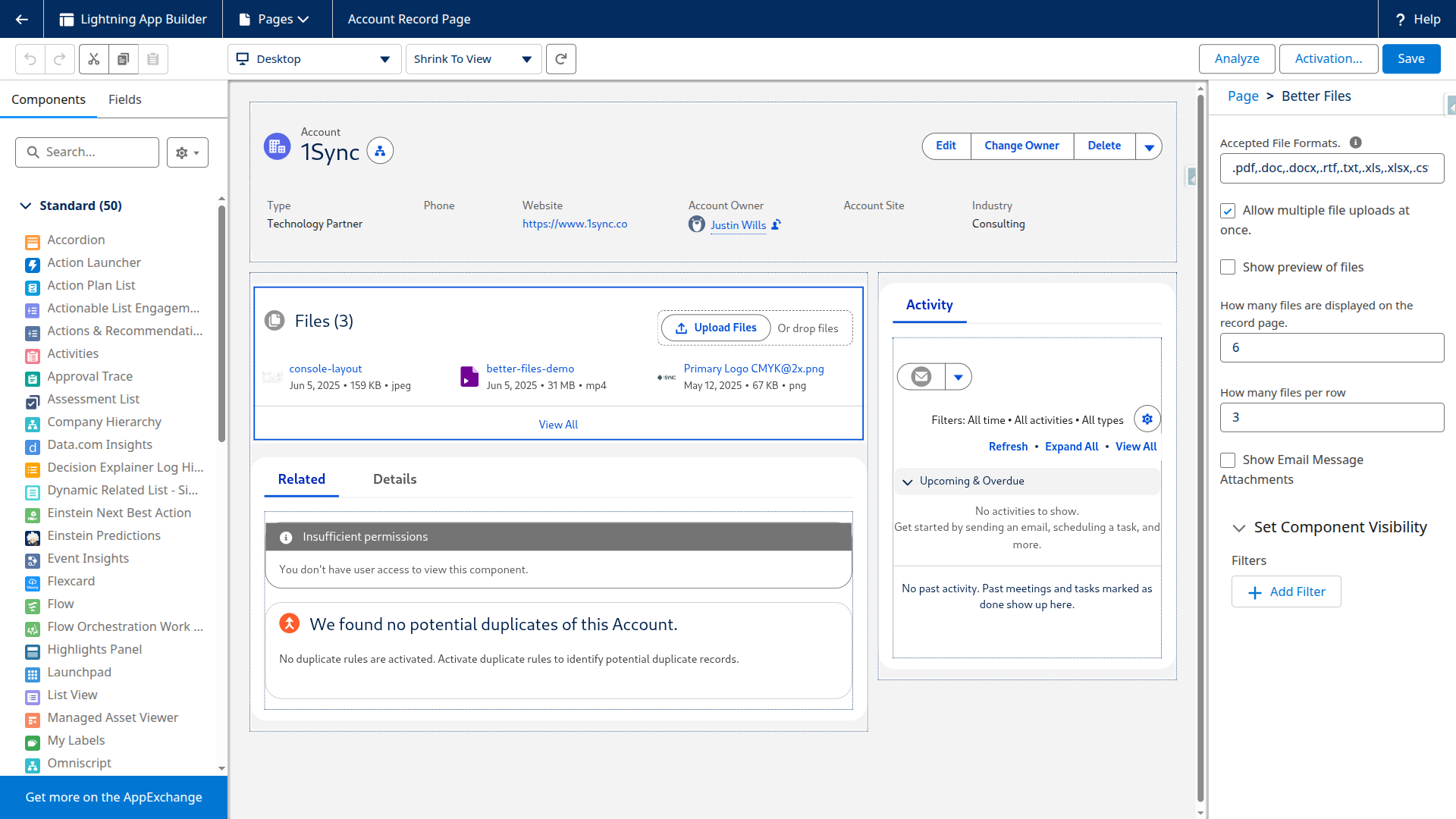Edit the how many files per row field
1456x819 pixels.
coord(1331,417)
